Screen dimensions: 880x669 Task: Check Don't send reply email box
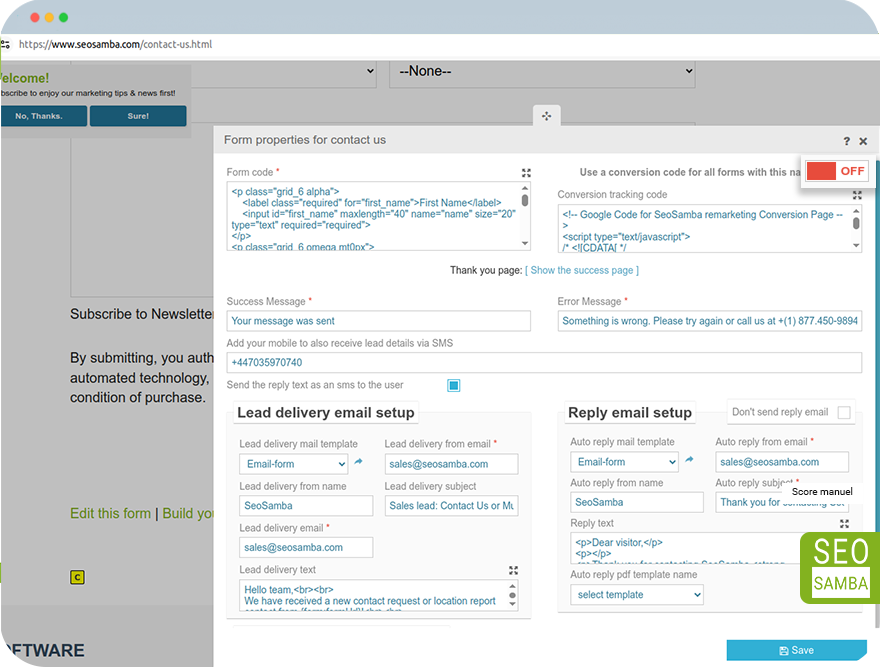tap(844, 413)
